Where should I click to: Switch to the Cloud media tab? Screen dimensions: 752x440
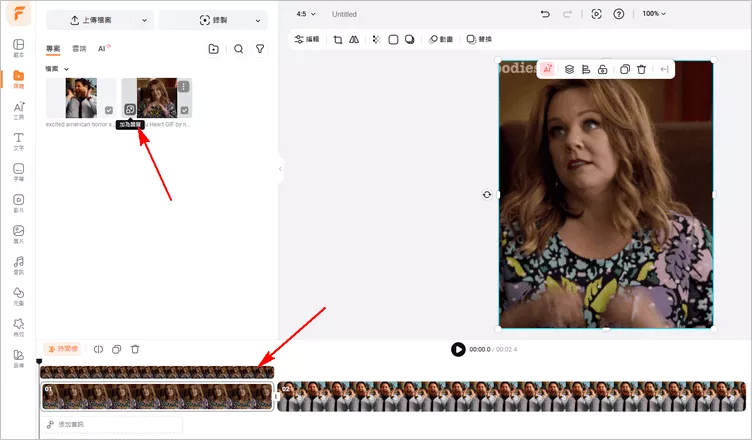[x=79, y=48]
